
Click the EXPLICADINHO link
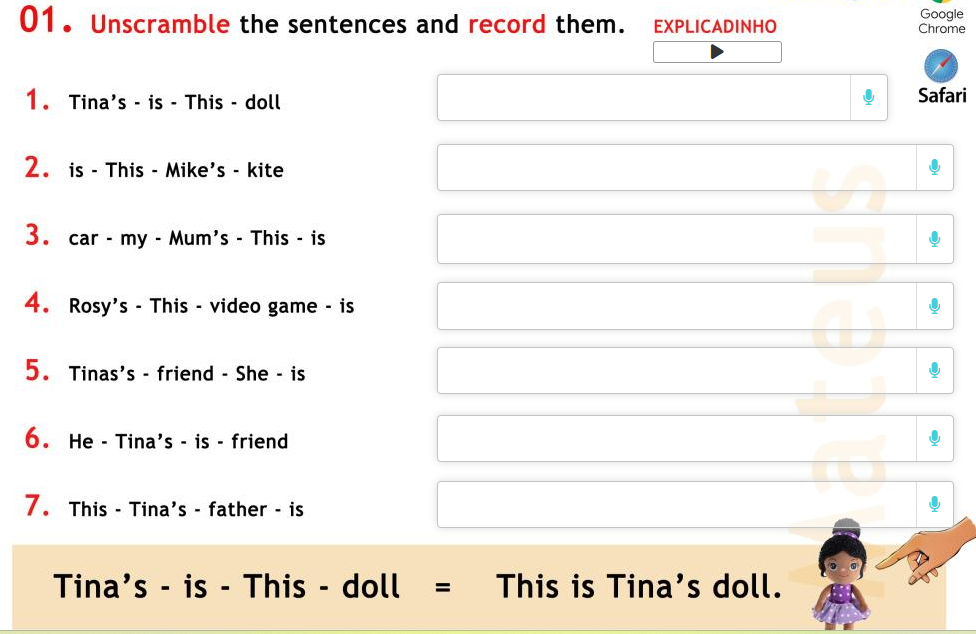[x=714, y=28]
